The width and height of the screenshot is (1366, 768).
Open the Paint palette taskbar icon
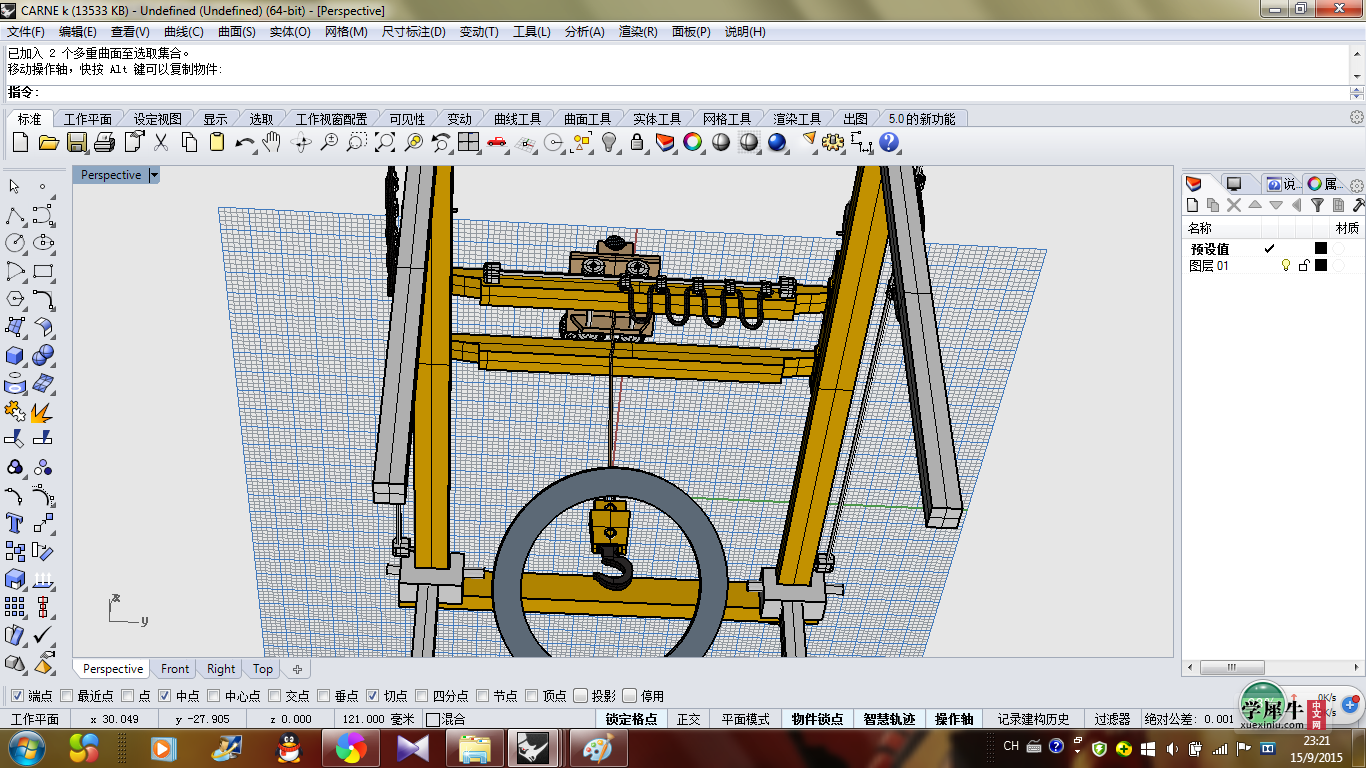point(597,748)
